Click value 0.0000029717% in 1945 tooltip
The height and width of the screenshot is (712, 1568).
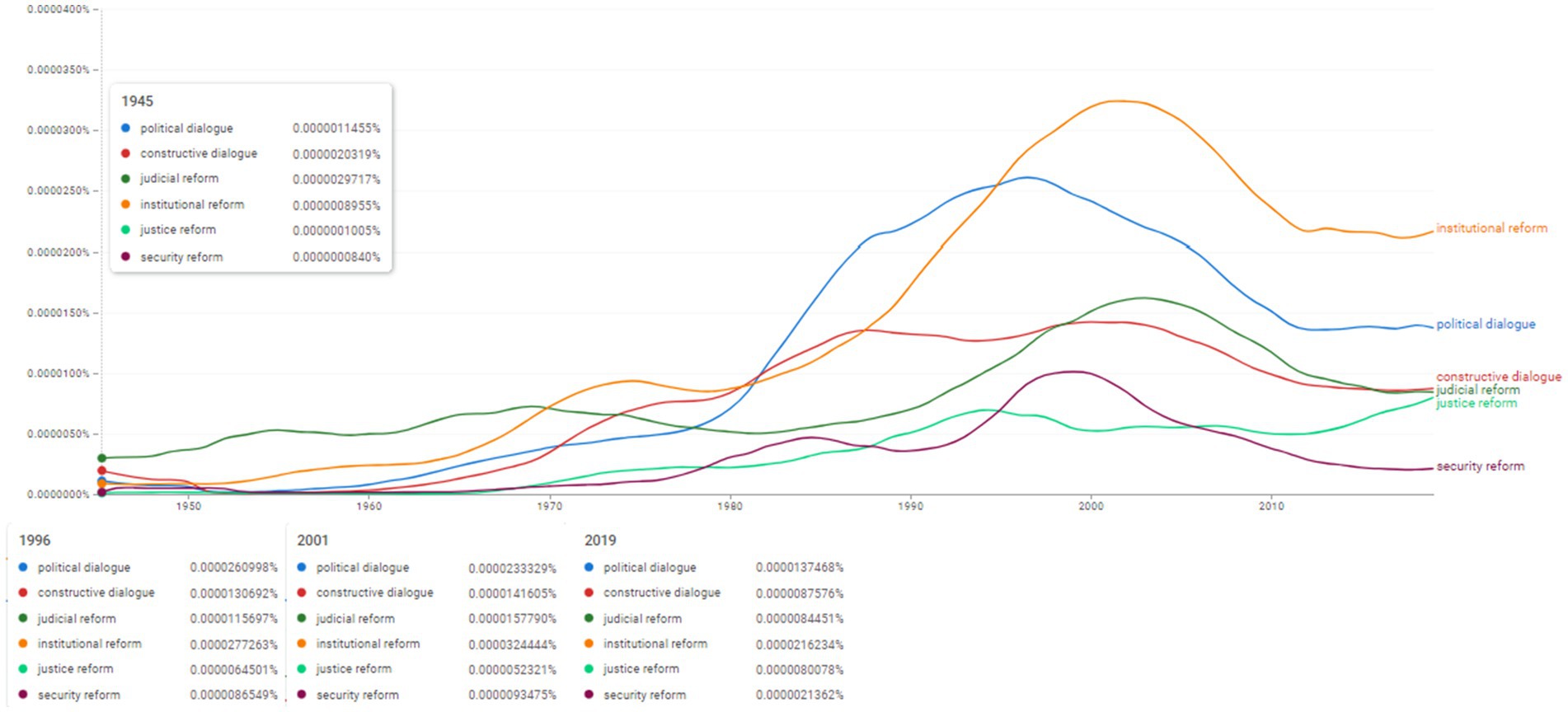pos(336,179)
